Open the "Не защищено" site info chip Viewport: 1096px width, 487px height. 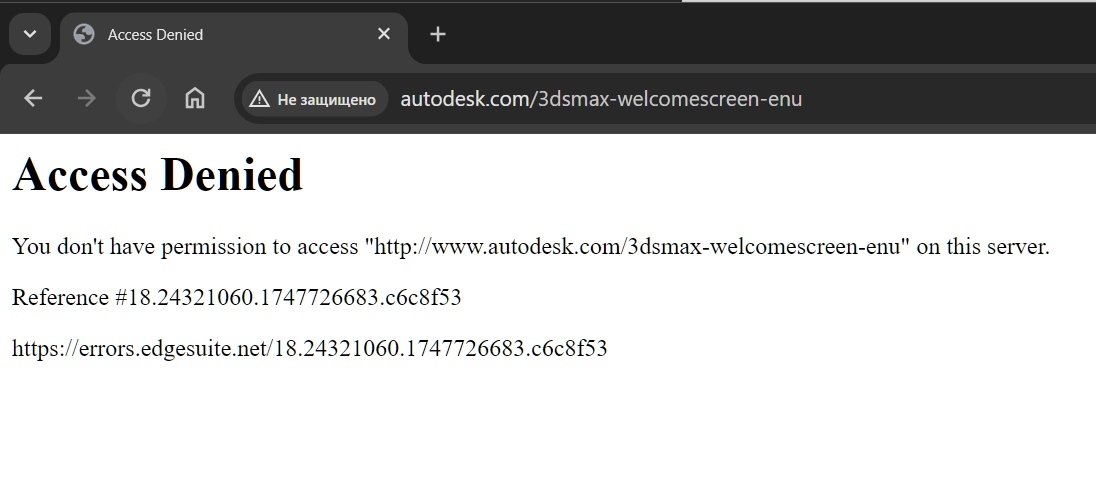(x=315, y=99)
